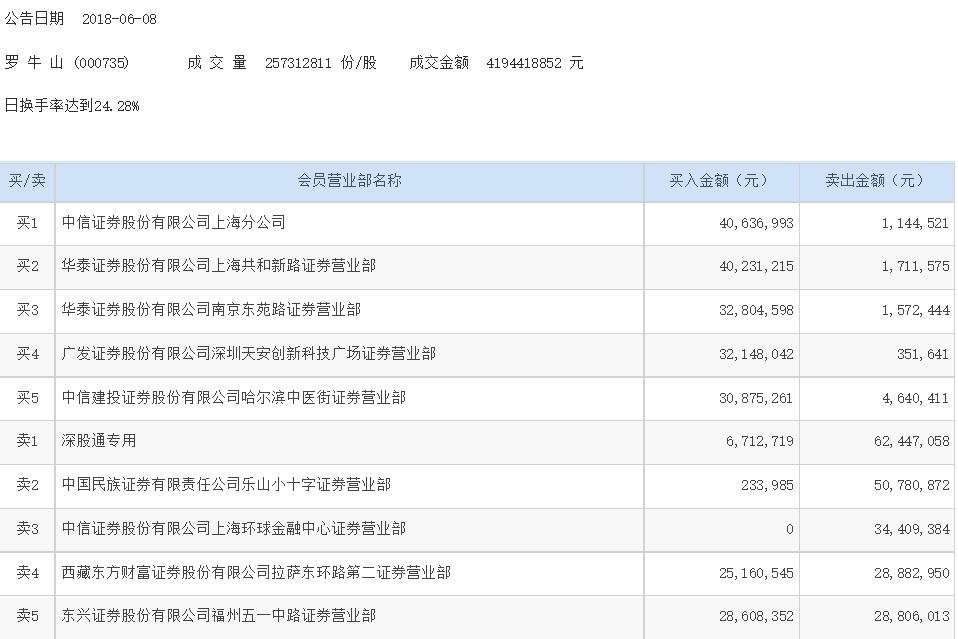Click the 买入金额（元） column header
The image size is (958, 639).
point(722,180)
